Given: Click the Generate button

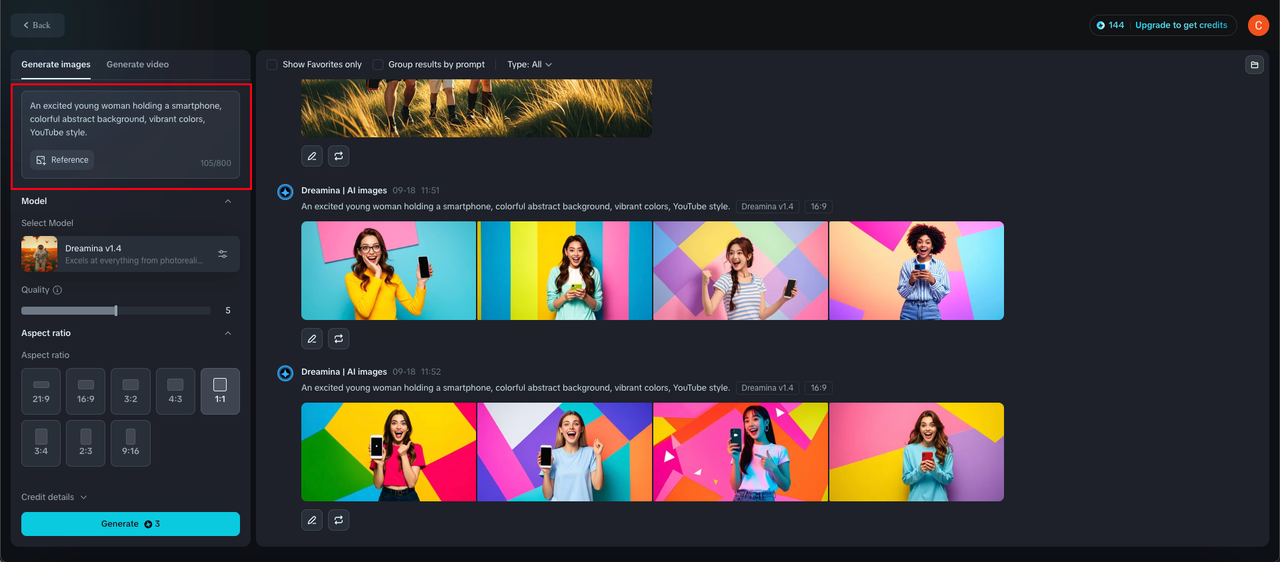Looking at the screenshot, I should pos(131,524).
